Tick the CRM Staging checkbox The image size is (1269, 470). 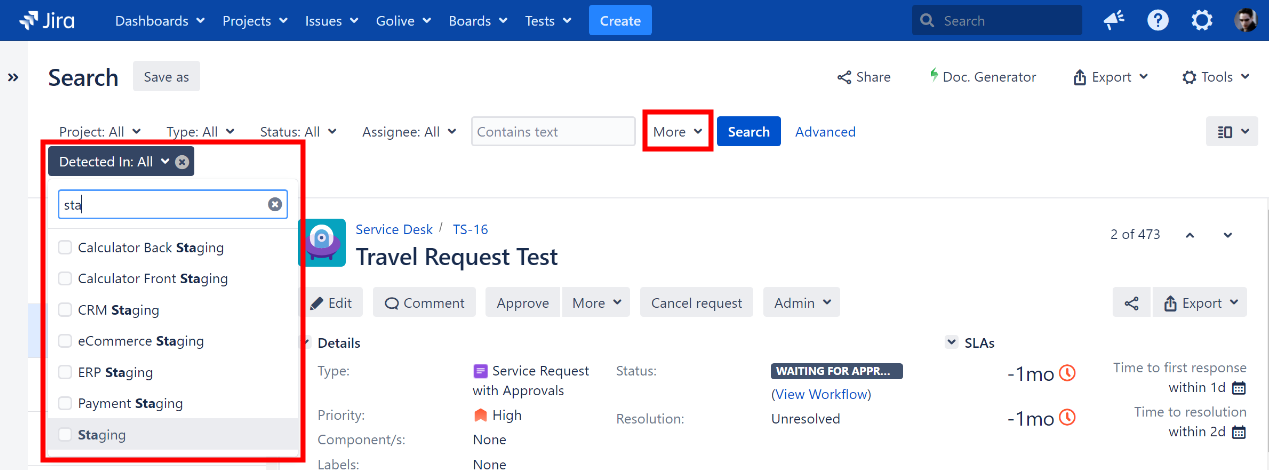pos(65,310)
